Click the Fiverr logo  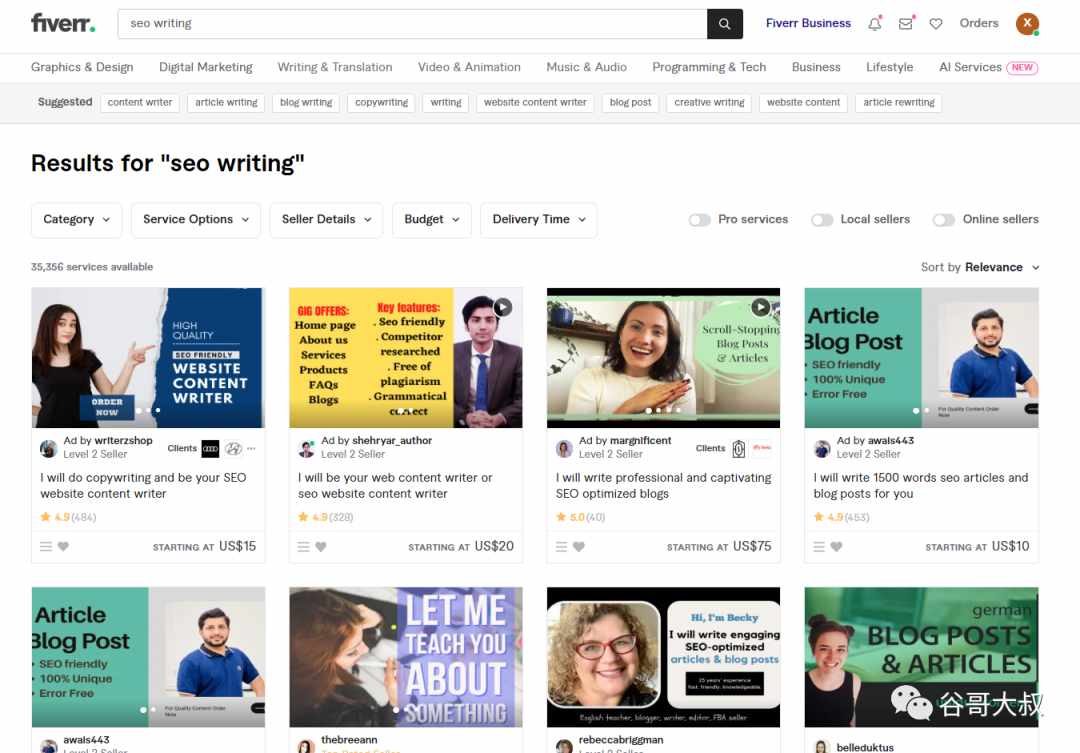(63, 23)
